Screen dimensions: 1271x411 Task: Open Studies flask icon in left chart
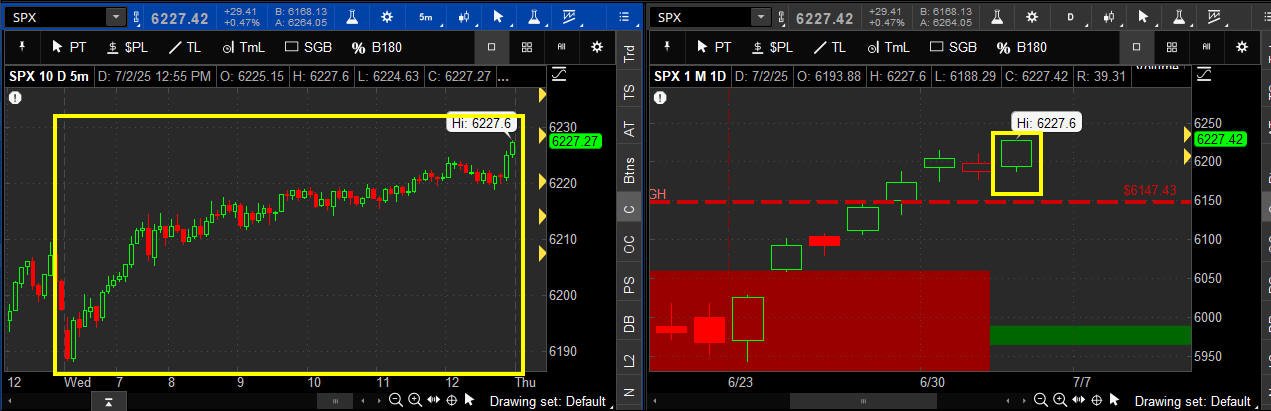coord(351,17)
